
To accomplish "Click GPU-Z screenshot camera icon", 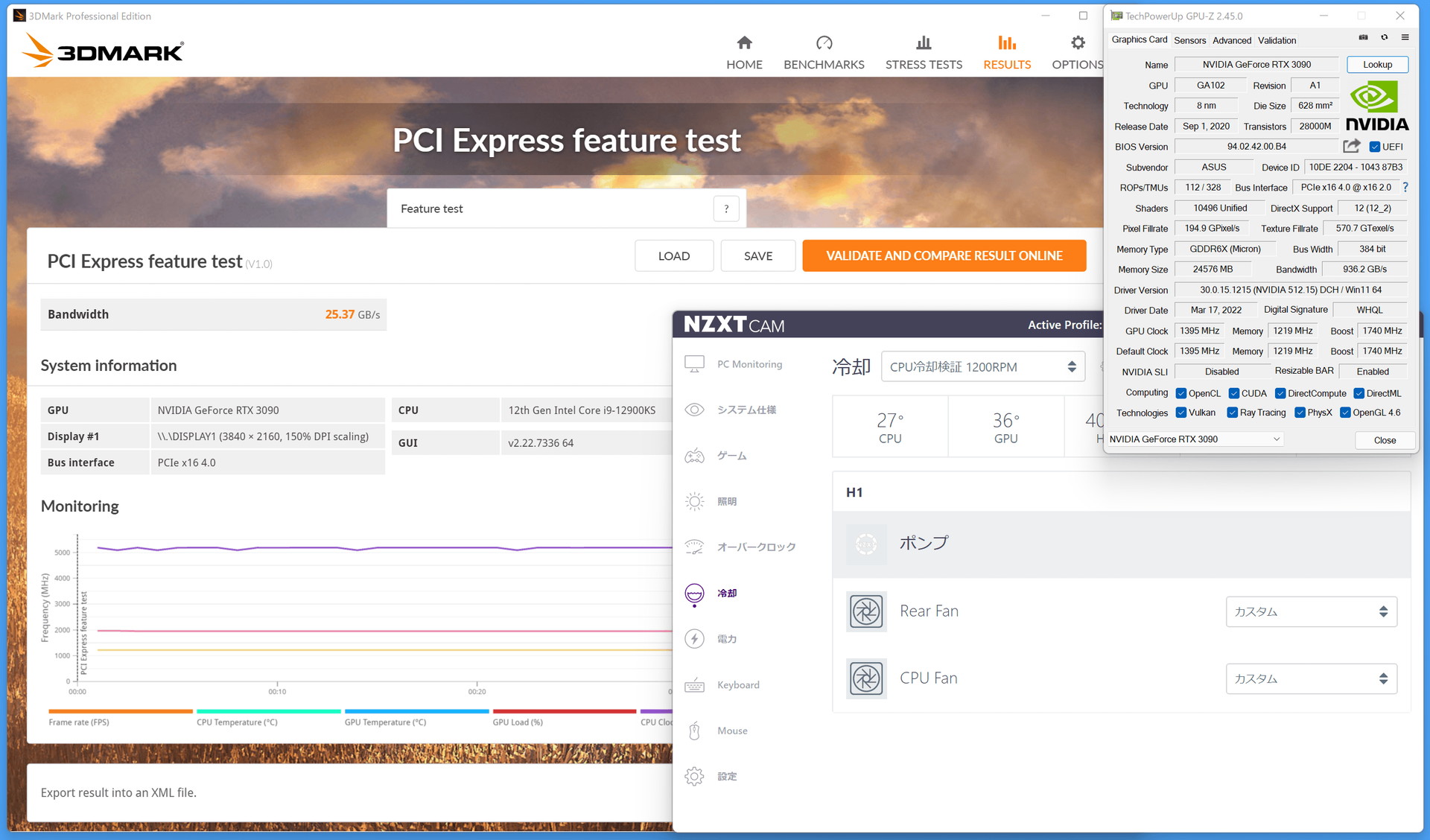I will (1363, 37).
